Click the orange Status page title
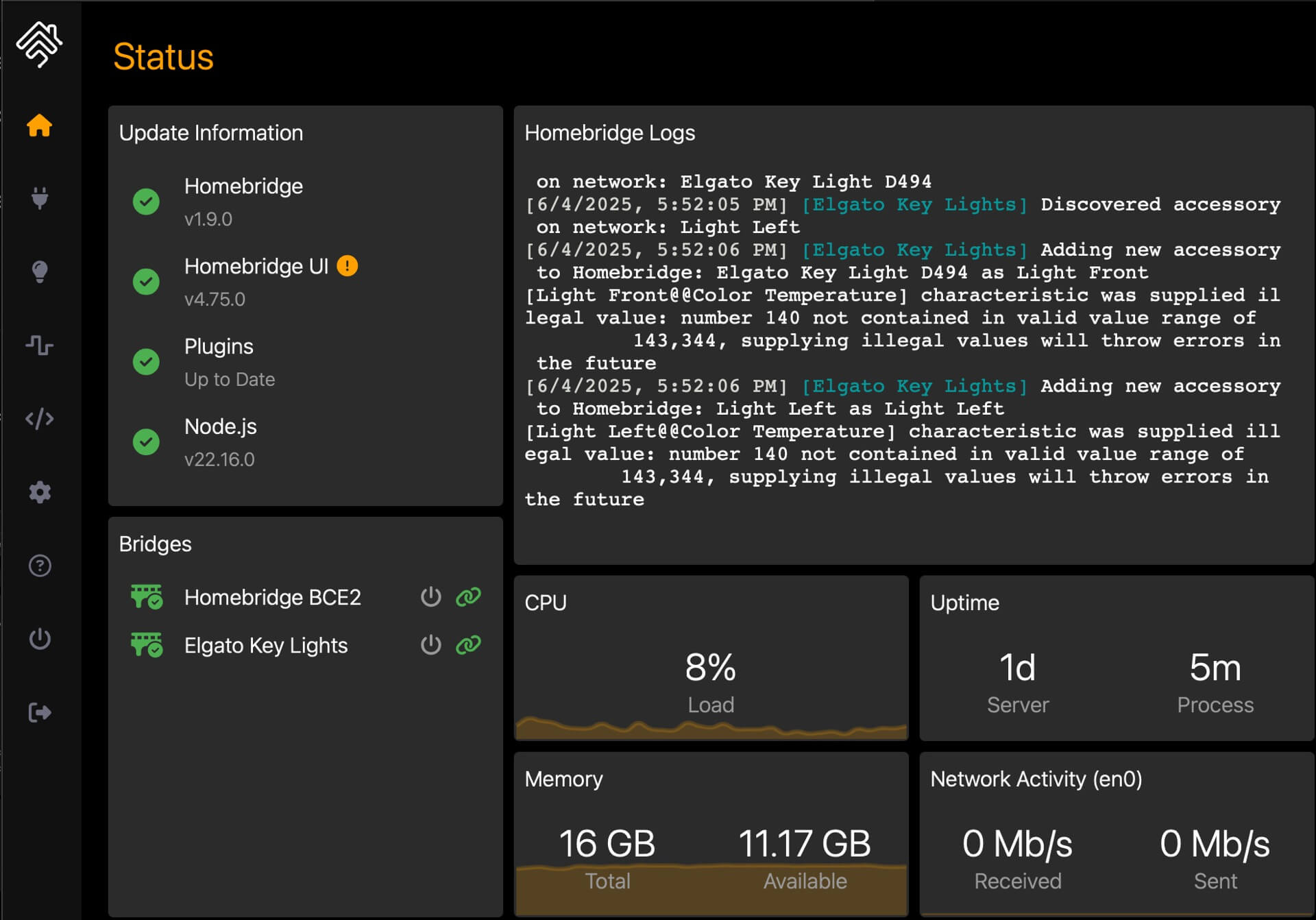The height and width of the screenshot is (920, 1316). 163,57
